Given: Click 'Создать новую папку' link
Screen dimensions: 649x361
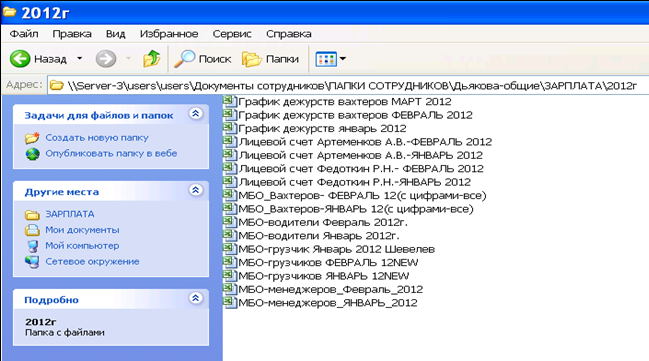Looking at the screenshot, I should [97, 137].
